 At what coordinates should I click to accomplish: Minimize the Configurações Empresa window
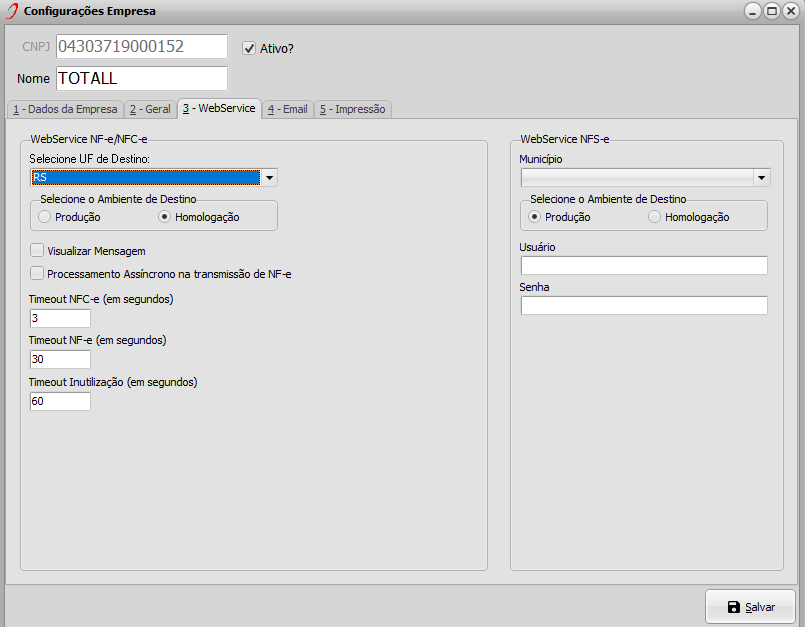pyautogui.click(x=753, y=11)
